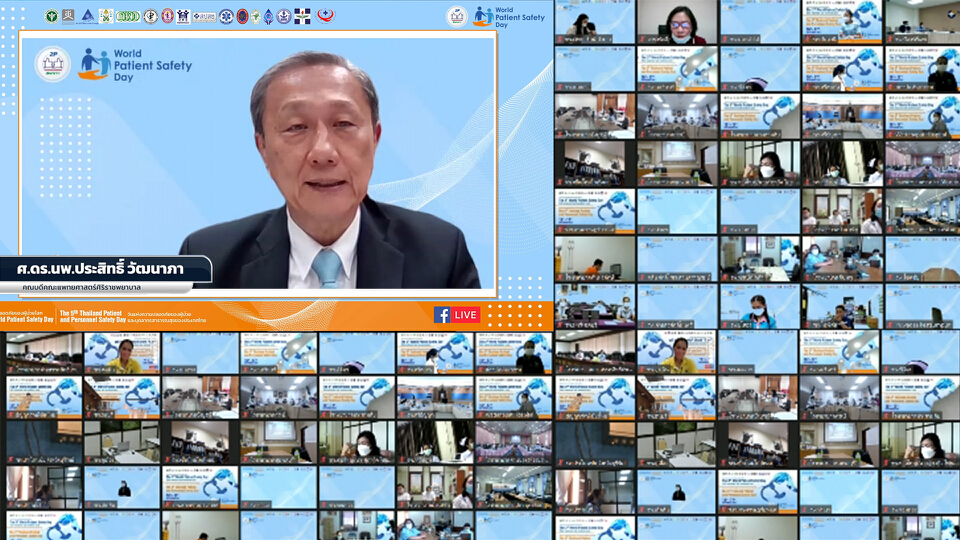960x540 pixels.
Task: Click the Facebook logo icon
Action: (441, 315)
